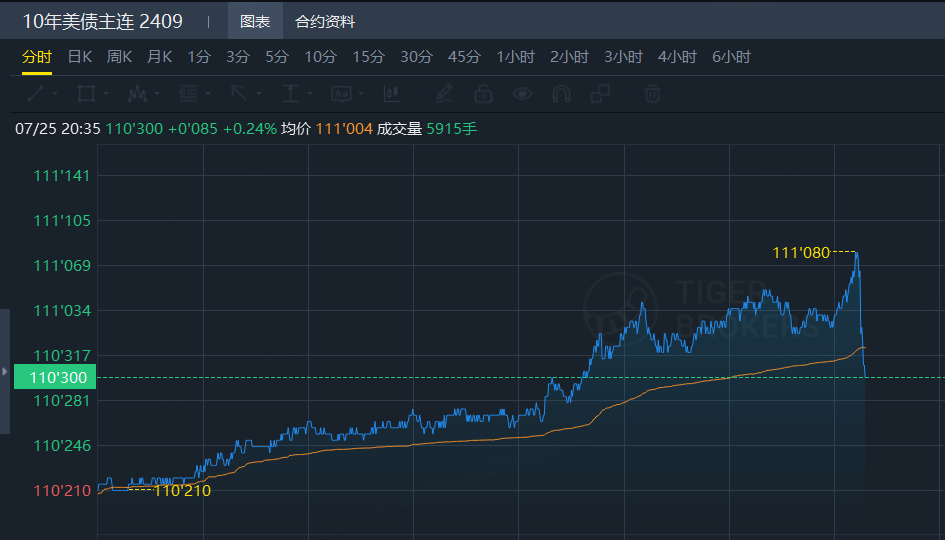Expand the line tool dropdown arrow
Screen dimensions: 945x540
[x=55, y=94]
